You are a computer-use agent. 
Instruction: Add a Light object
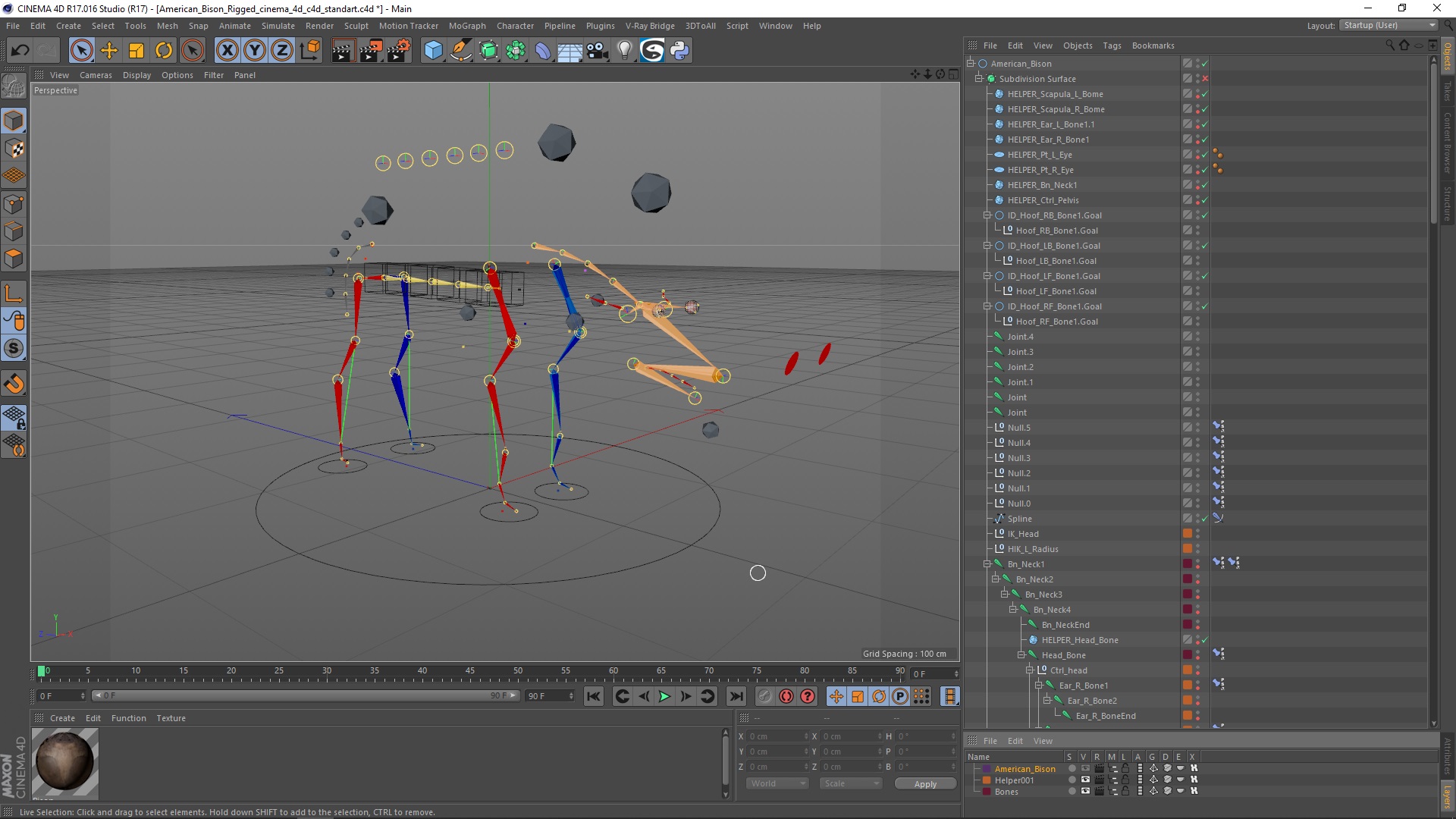pos(625,51)
